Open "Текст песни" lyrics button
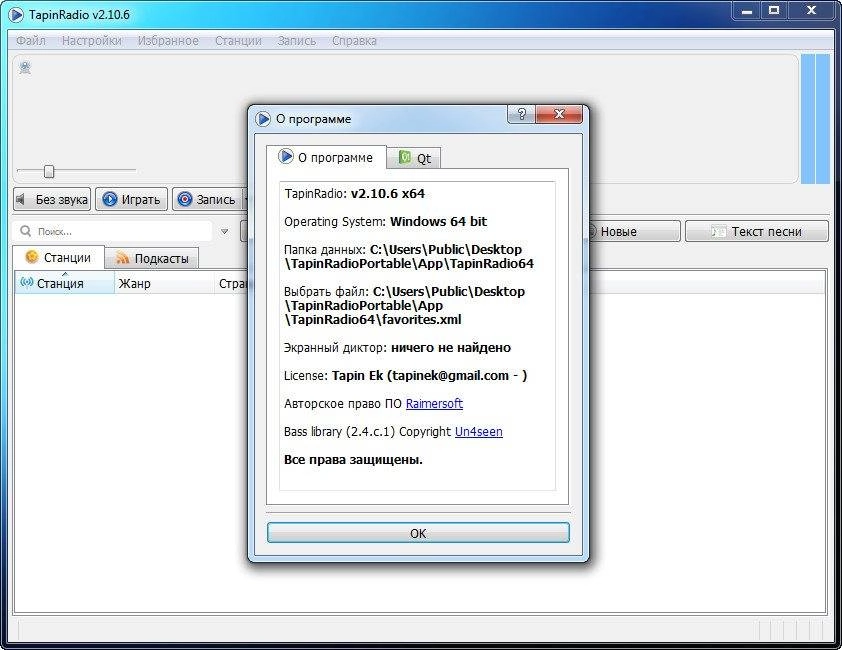The height and width of the screenshot is (650, 842). coord(757,232)
